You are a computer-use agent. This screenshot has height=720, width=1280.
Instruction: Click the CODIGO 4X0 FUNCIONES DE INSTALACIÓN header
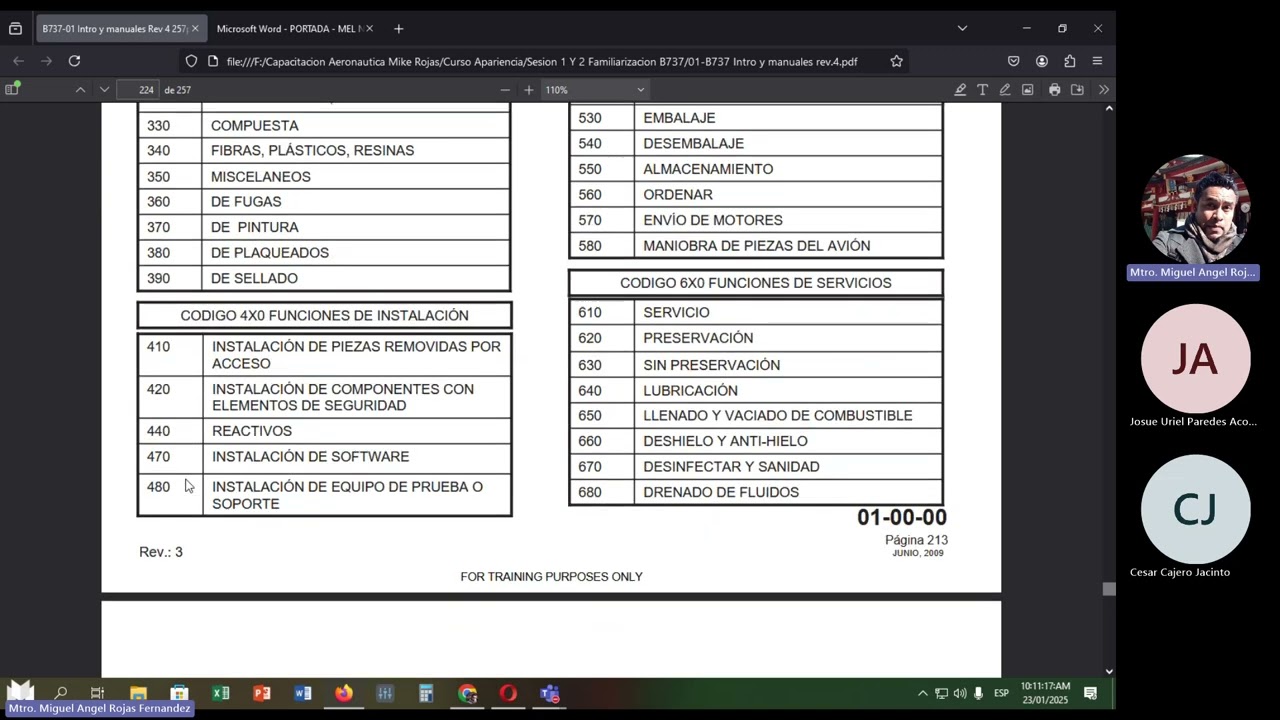[324, 315]
